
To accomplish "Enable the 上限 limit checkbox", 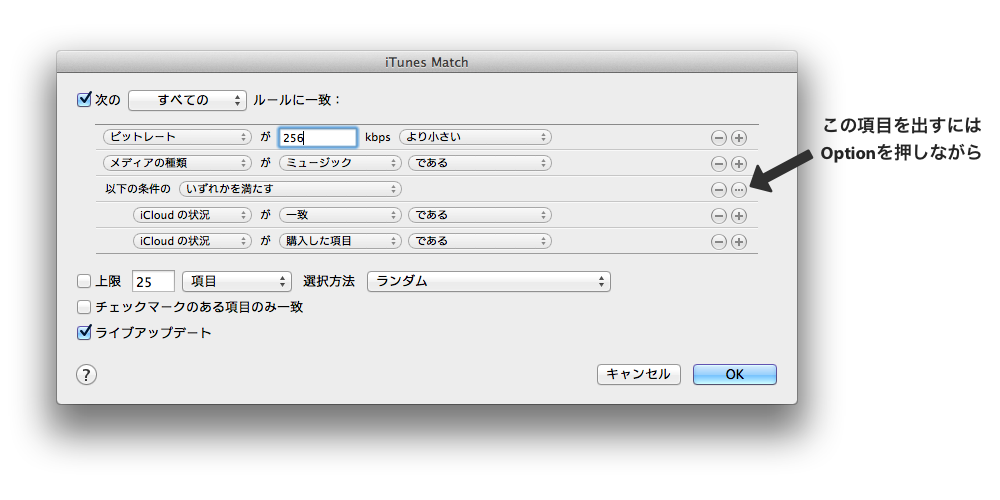I will [x=84, y=281].
